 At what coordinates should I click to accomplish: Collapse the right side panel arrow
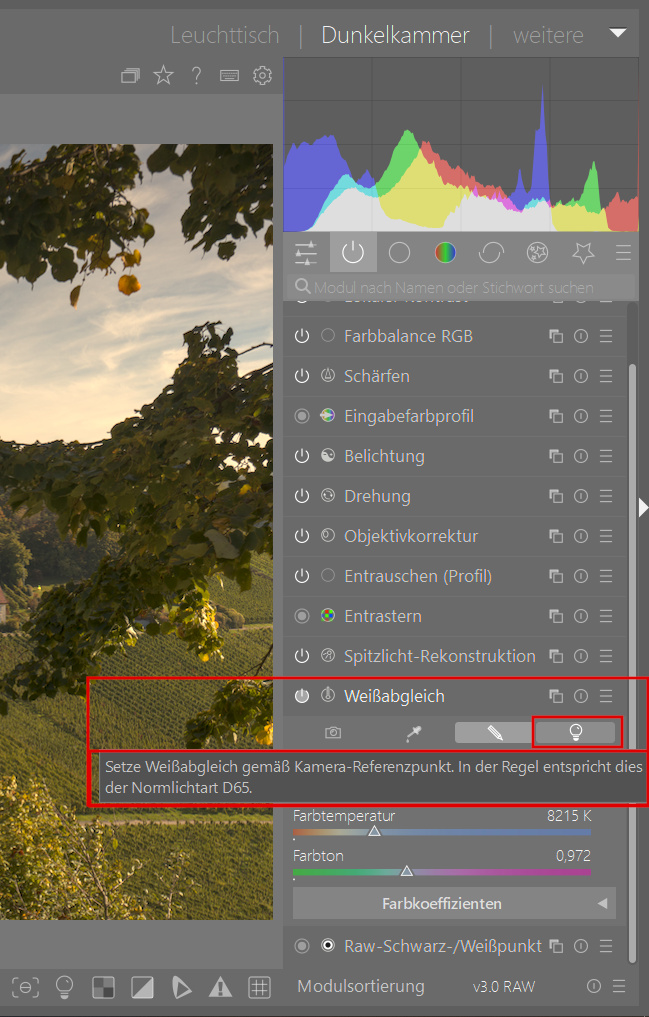[x=643, y=507]
